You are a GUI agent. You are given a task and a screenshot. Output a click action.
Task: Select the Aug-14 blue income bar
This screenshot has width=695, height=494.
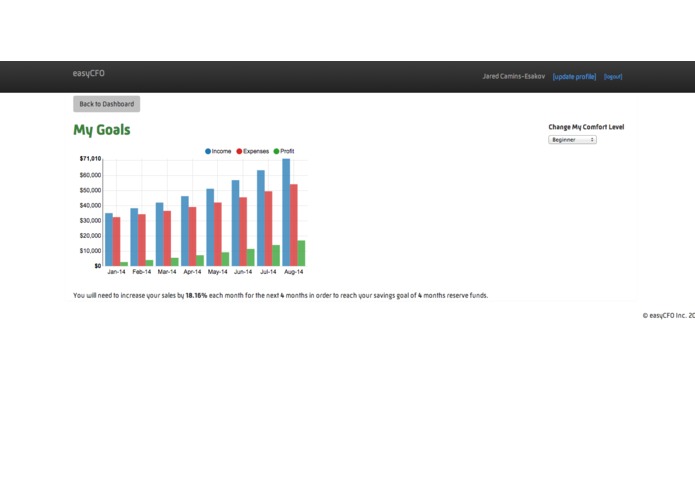click(286, 212)
